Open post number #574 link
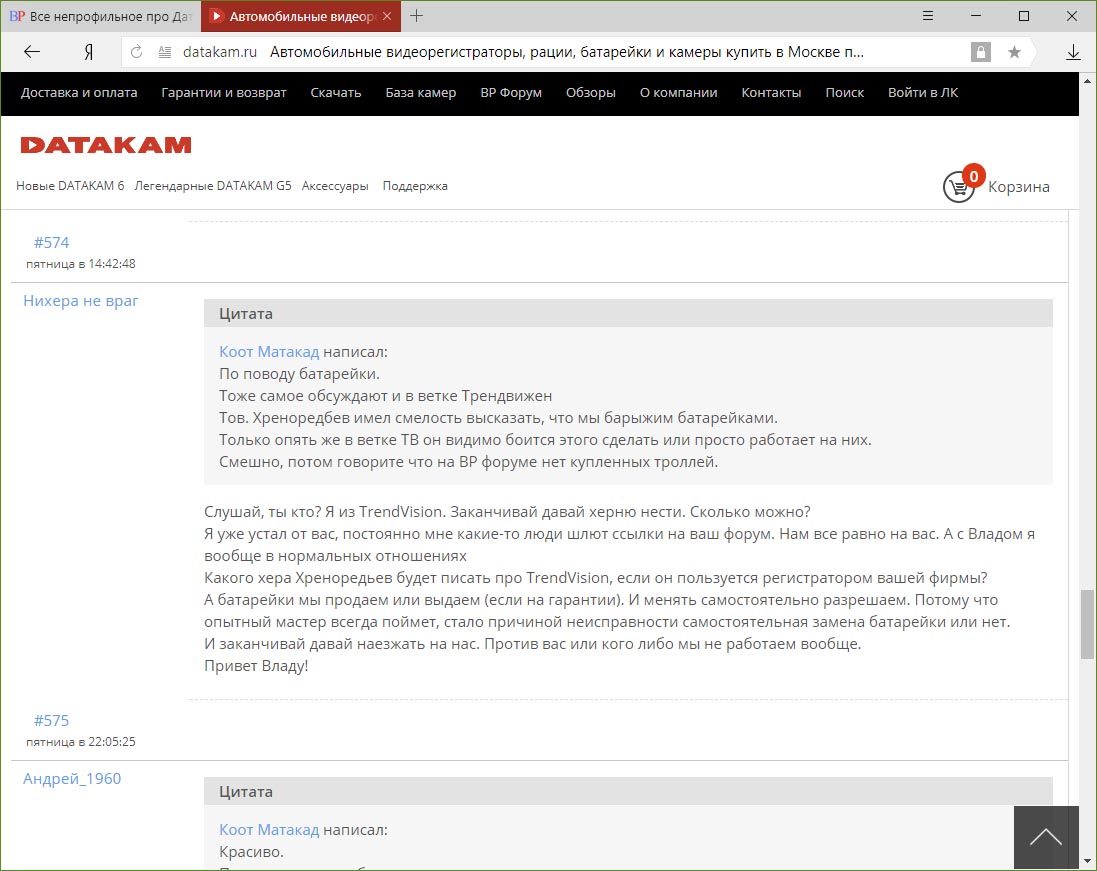Image resolution: width=1097 pixels, height=871 pixels. pos(51,242)
